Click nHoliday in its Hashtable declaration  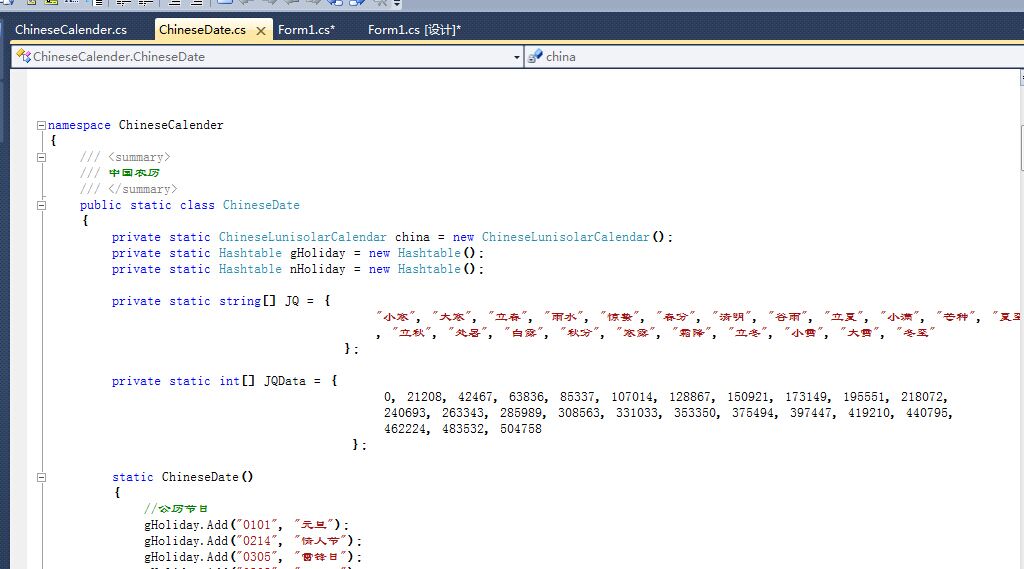317,269
